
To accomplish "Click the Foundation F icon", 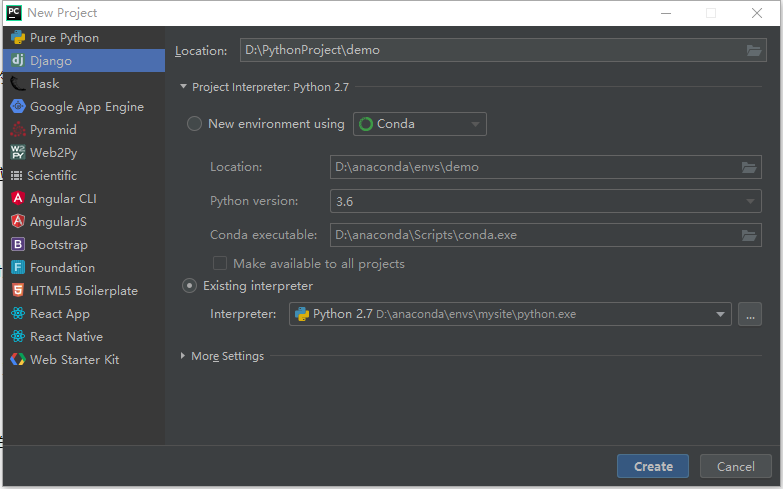I will coord(18,267).
